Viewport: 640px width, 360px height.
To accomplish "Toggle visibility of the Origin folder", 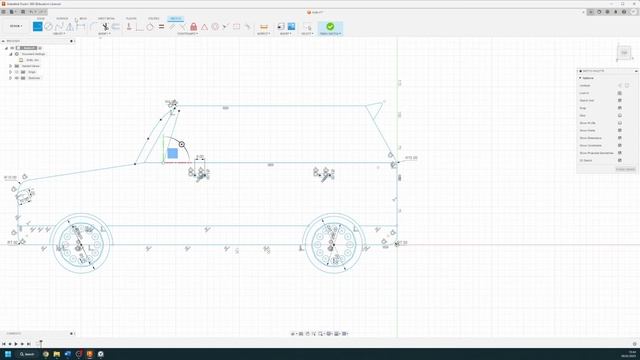I will click(x=17, y=72).
